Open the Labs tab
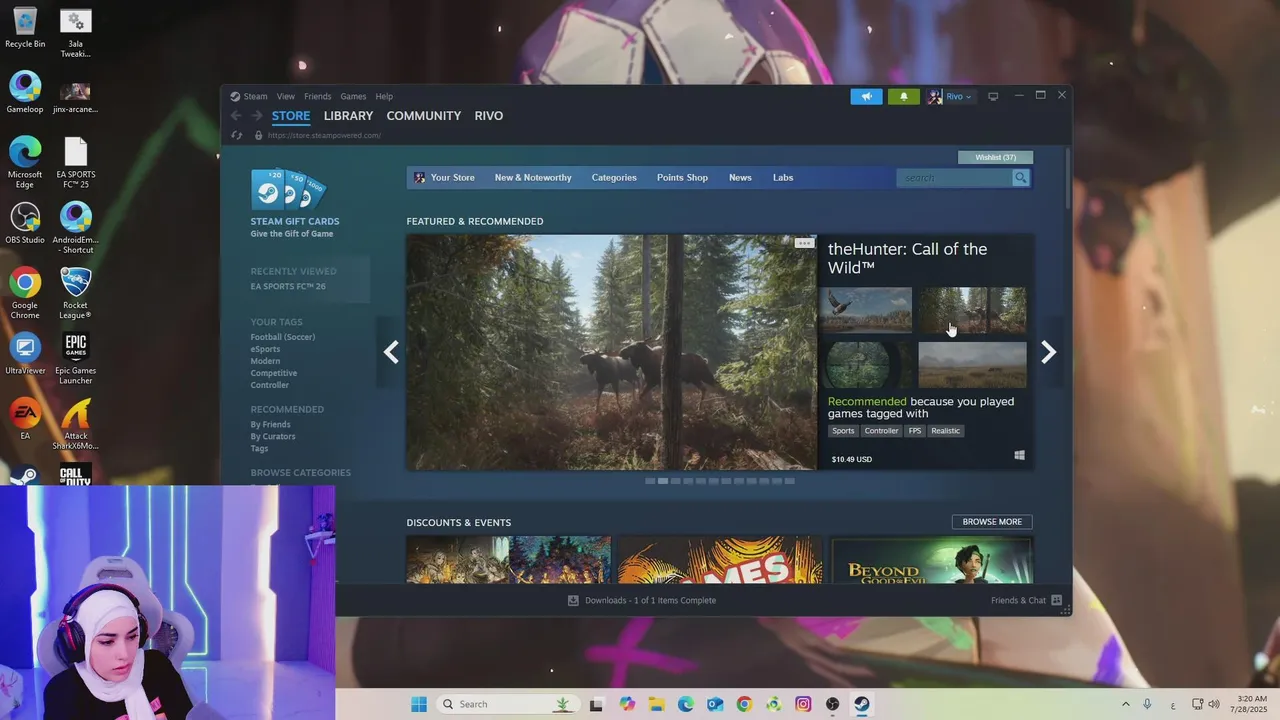The height and width of the screenshot is (720, 1280). click(783, 178)
